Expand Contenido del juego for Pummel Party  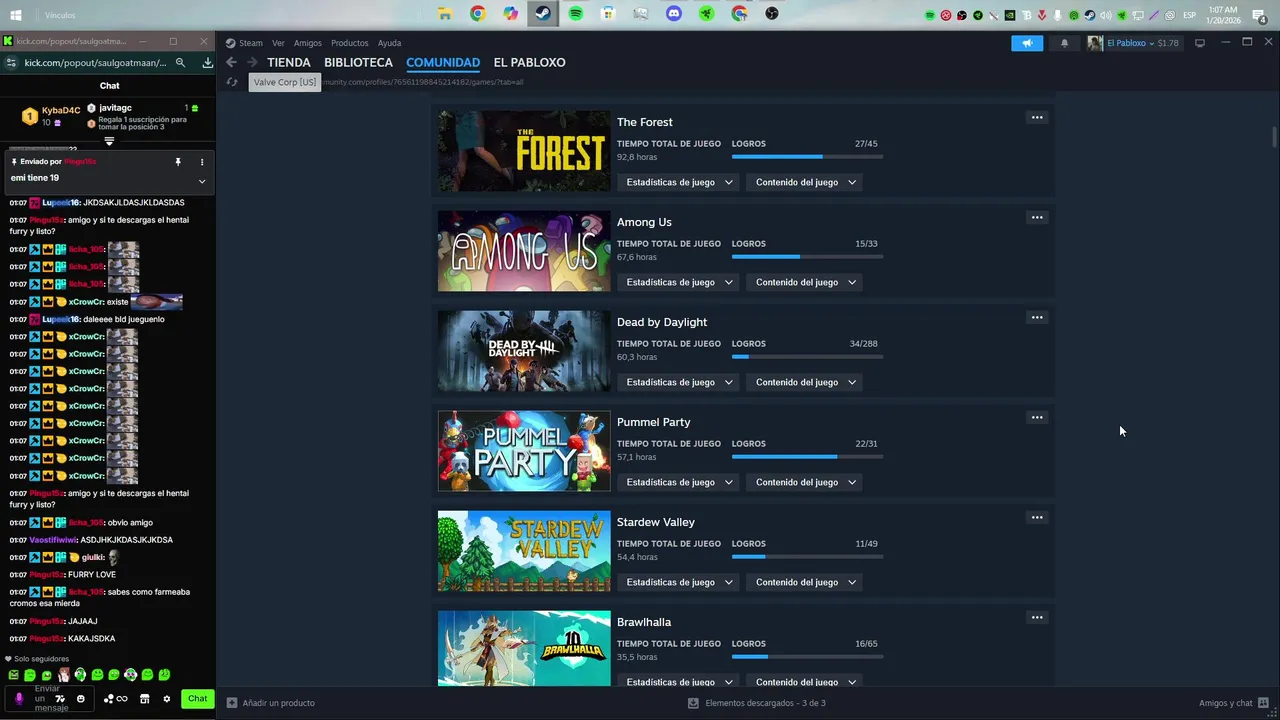coord(806,482)
